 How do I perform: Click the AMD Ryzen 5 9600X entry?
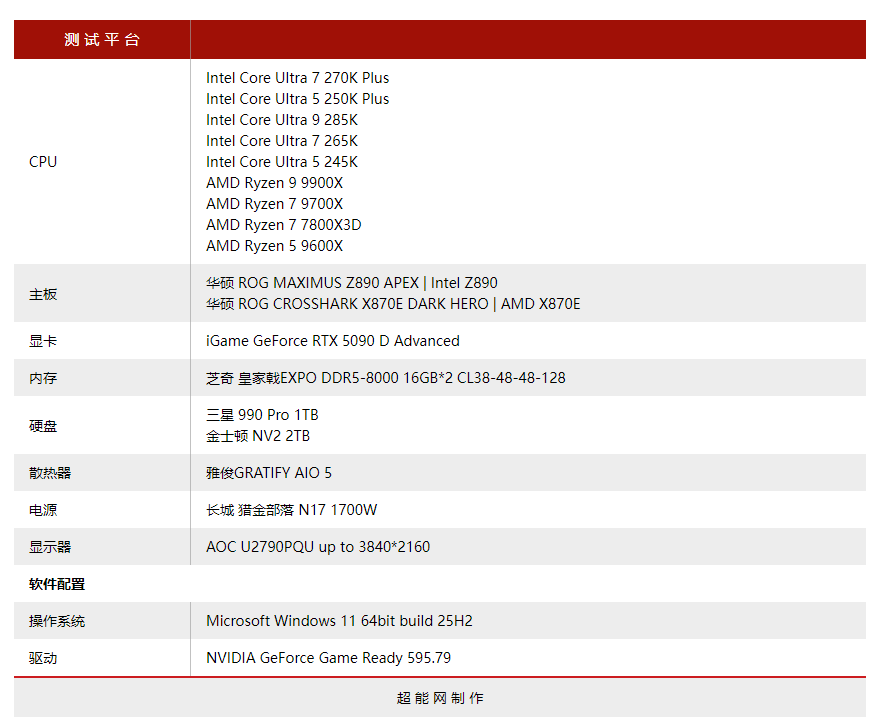[274, 246]
